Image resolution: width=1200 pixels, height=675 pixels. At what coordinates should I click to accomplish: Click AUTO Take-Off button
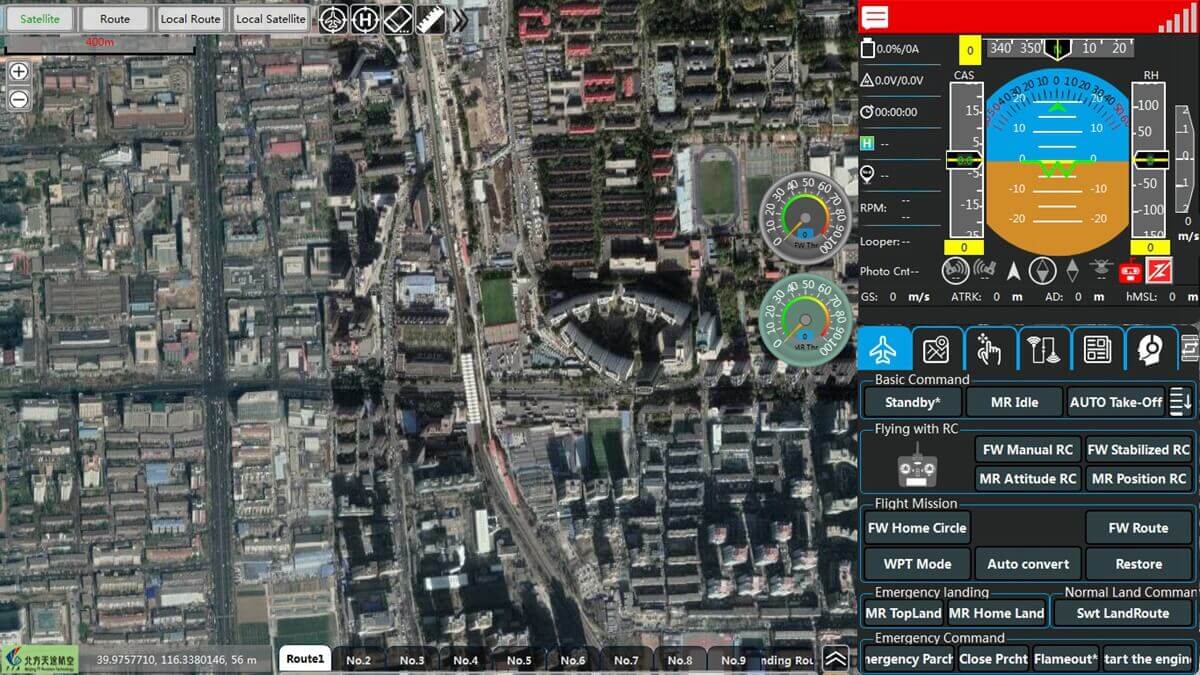coord(1116,402)
